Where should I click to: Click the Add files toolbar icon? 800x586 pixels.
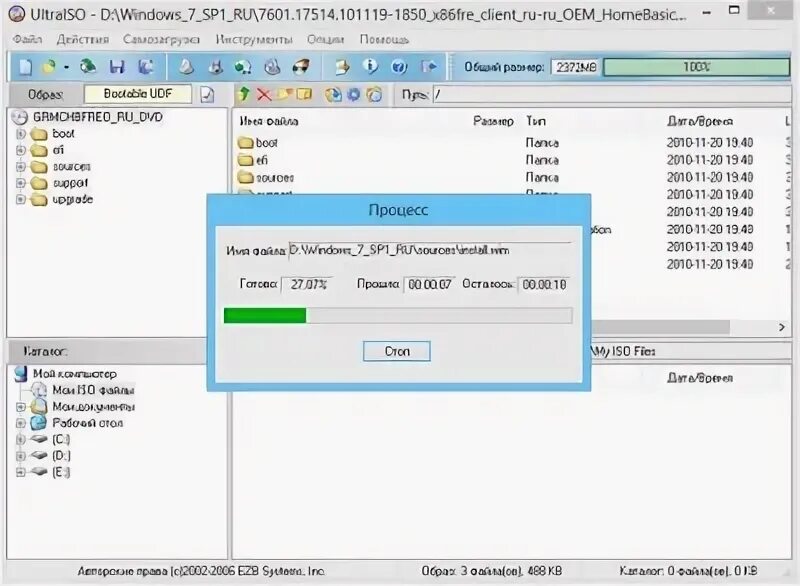pyautogui.click(x=342, y=67)
